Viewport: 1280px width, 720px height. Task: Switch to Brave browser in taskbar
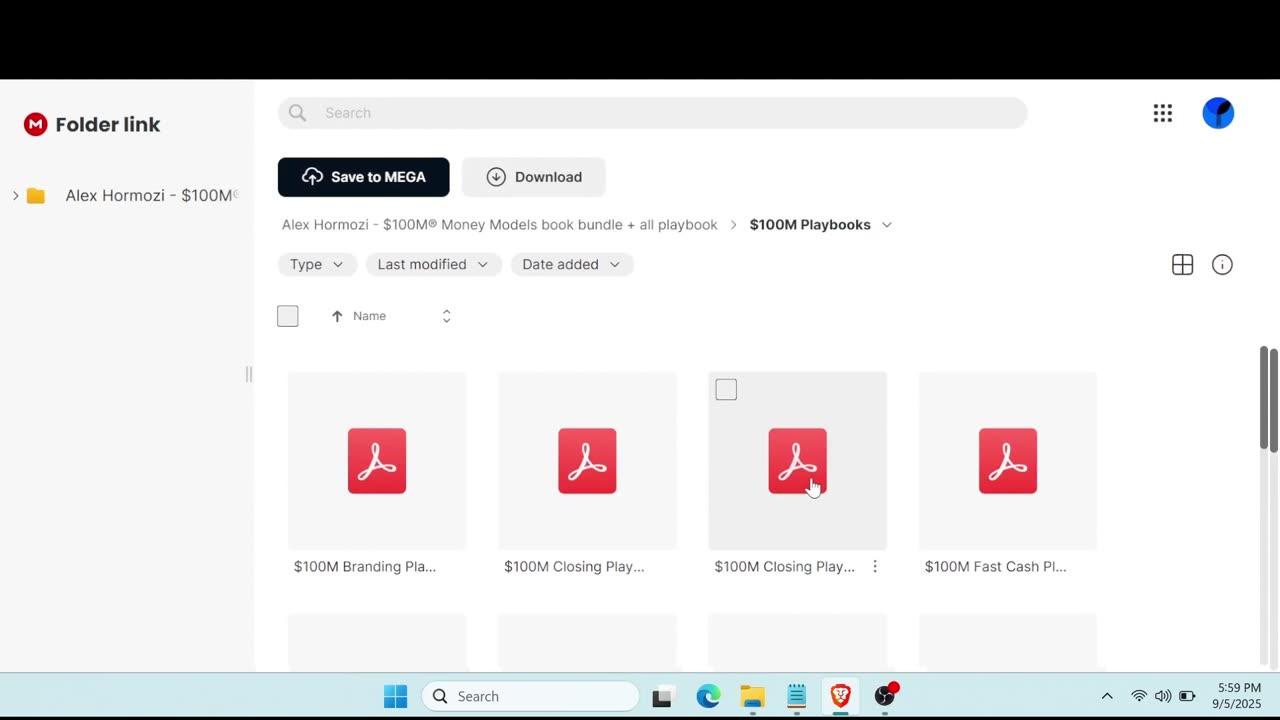pyautogui.click(x=840, y=696)
